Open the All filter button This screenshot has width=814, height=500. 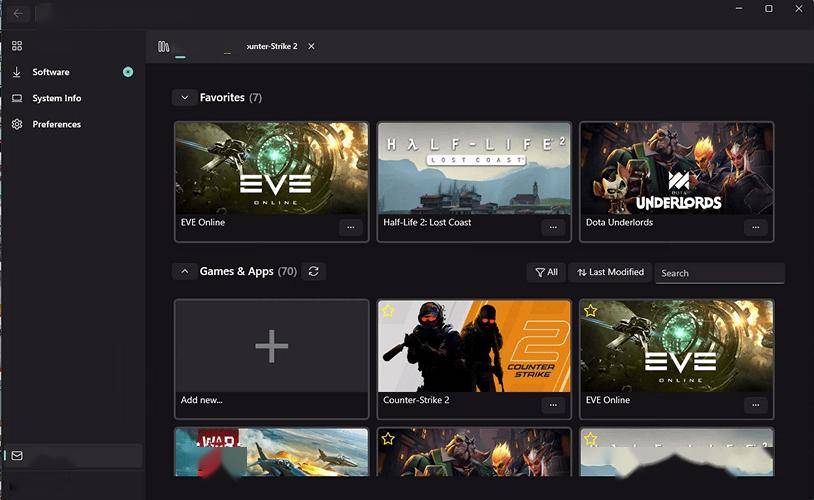pos(546,272)
